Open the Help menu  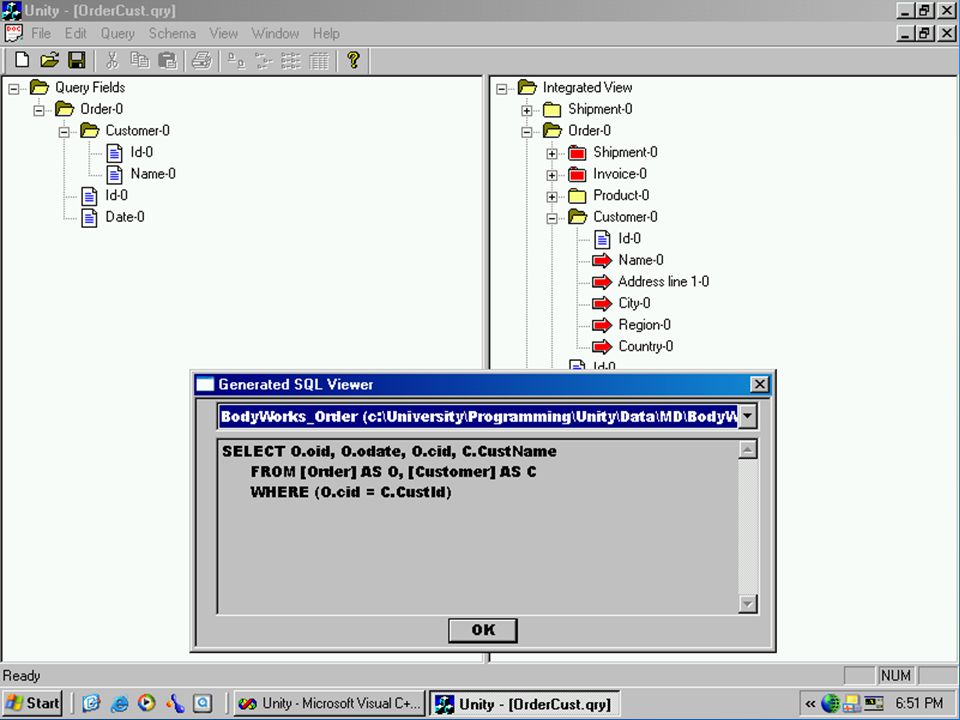326,34
